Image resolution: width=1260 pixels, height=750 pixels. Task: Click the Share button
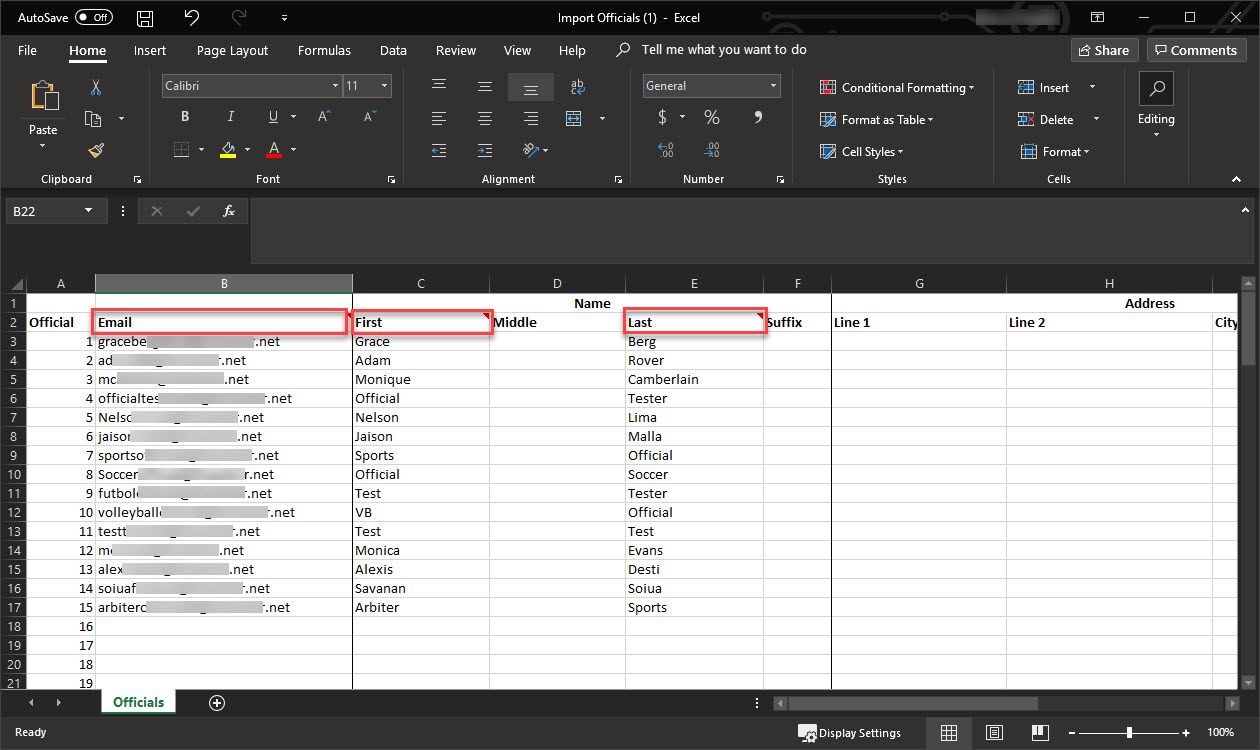(x=1104, y=50)
